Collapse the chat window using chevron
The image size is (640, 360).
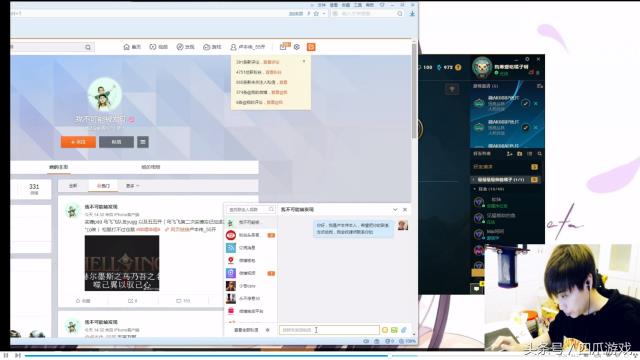pyautogui.click(x=395, y=209)
